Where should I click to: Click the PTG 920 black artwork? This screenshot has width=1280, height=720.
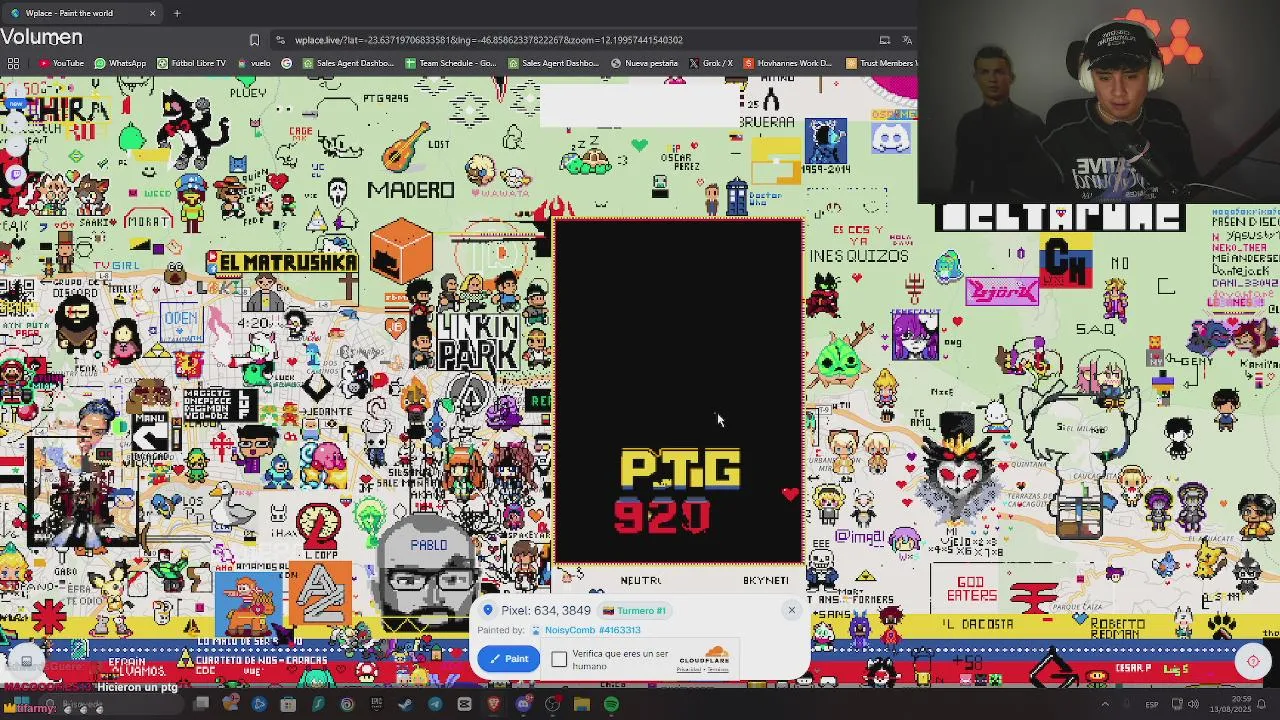click(678, 392)
